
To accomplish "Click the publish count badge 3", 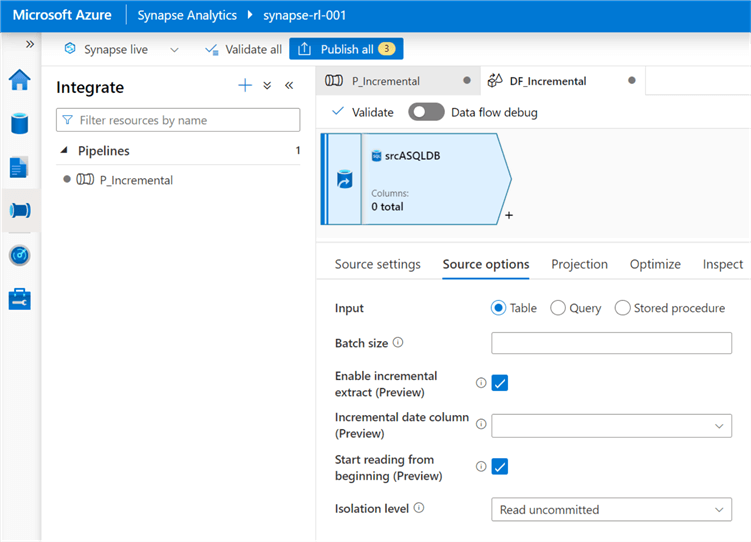I will [387, 49].
